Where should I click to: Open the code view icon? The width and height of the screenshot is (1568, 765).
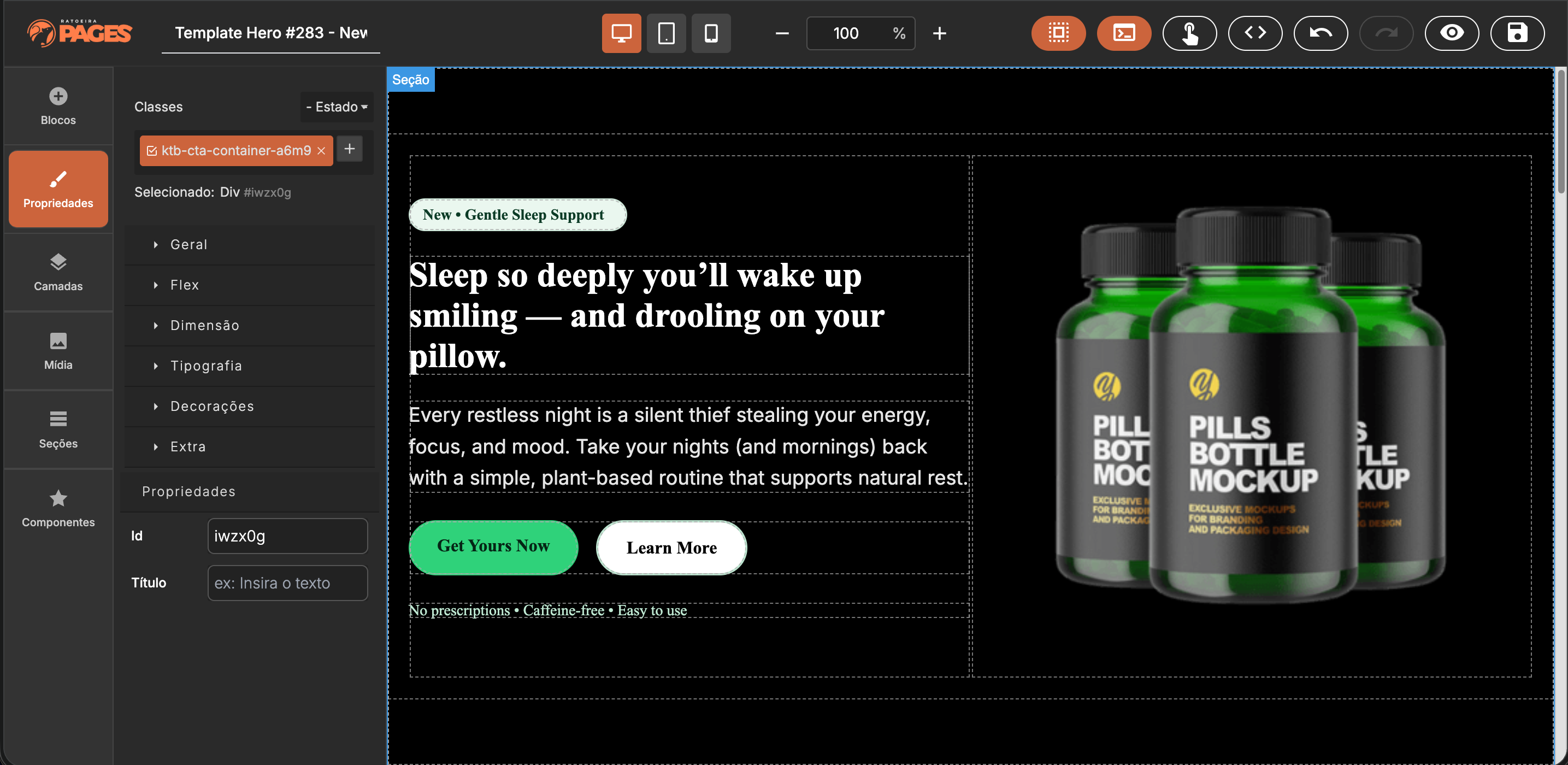tap(1254, 33)
